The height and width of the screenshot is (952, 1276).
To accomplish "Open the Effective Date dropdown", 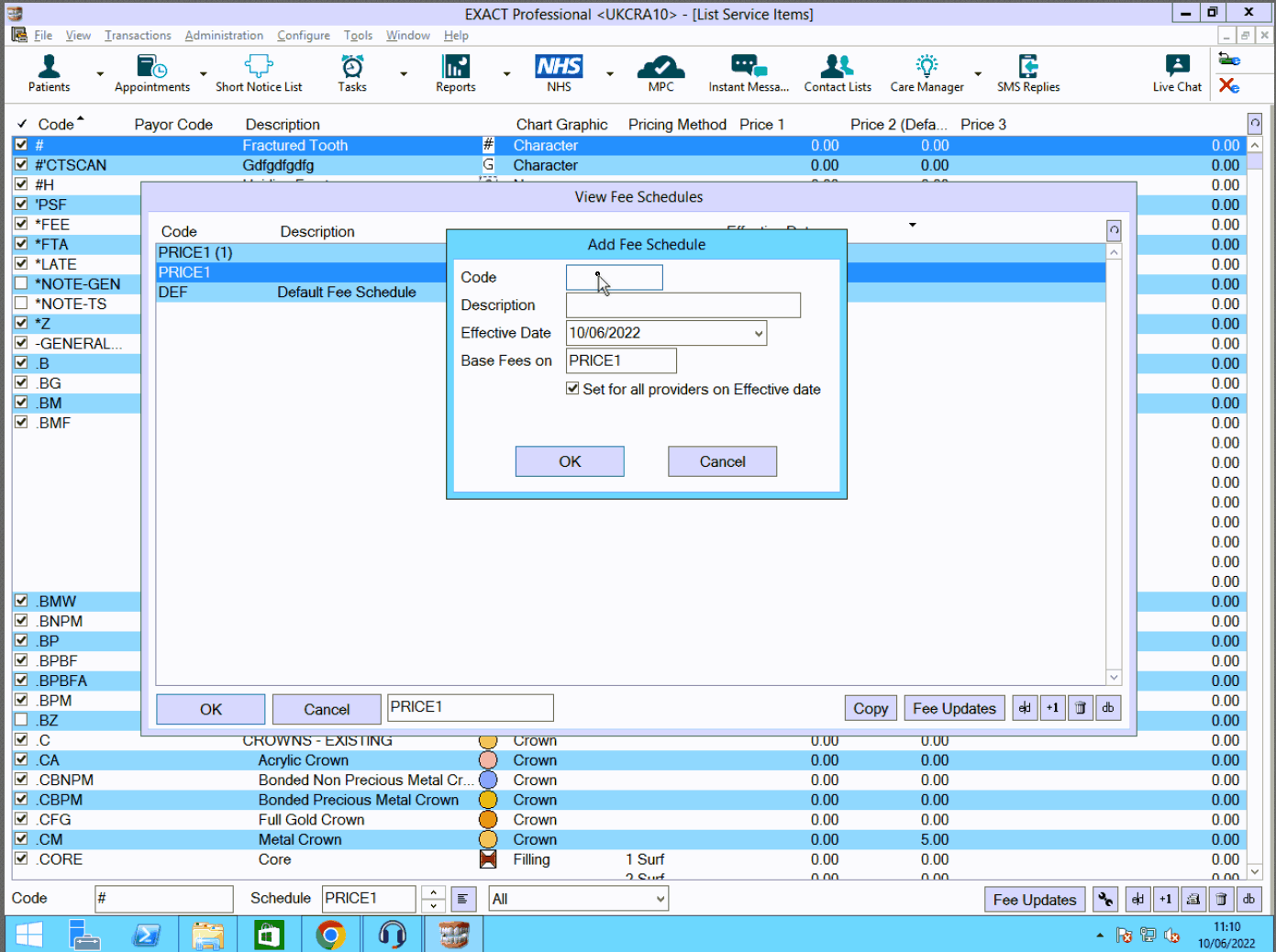I will point(758,333).
